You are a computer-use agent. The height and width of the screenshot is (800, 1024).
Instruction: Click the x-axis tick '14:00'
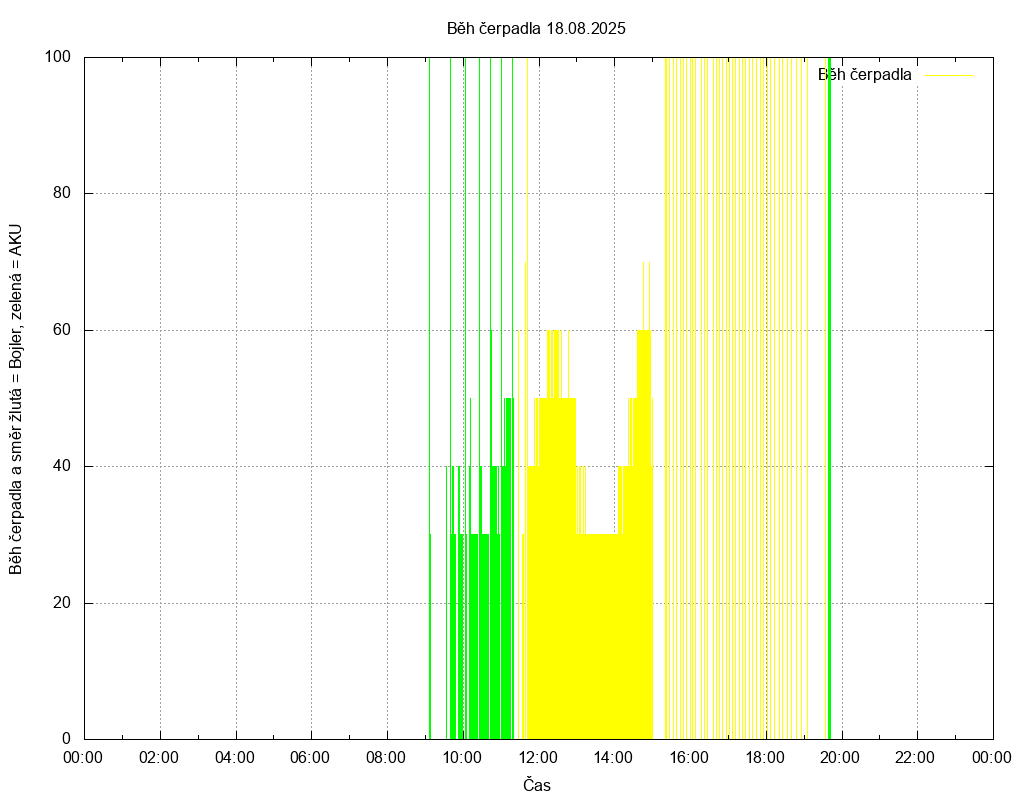(613, 758)
